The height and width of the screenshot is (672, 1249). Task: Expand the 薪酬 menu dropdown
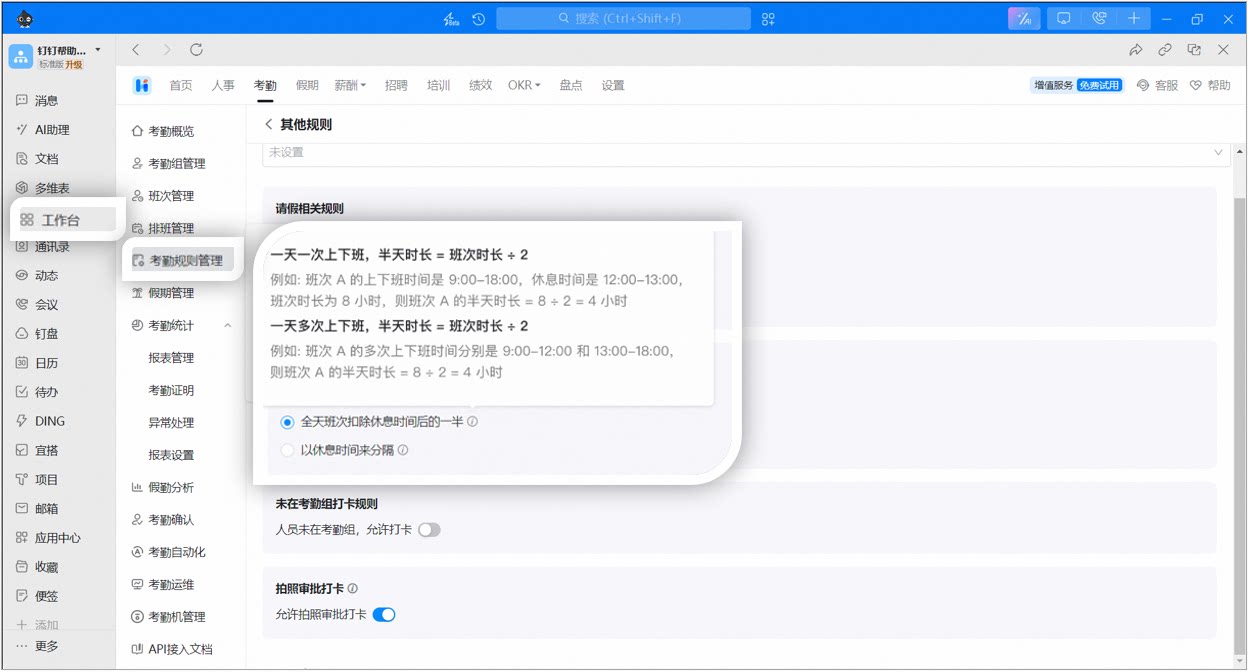click(x=350, y=85)
